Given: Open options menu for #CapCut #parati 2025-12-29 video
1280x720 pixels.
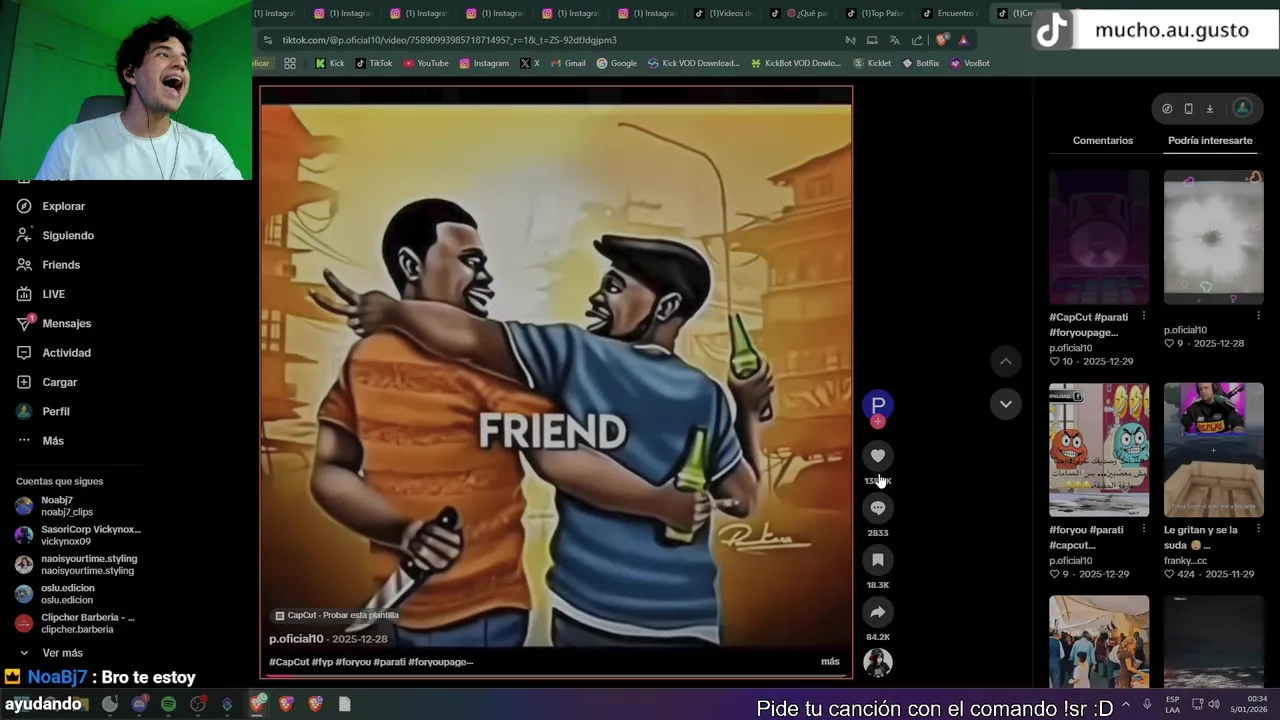Looking at the screenshot, I should click(x=1143, y=317).
